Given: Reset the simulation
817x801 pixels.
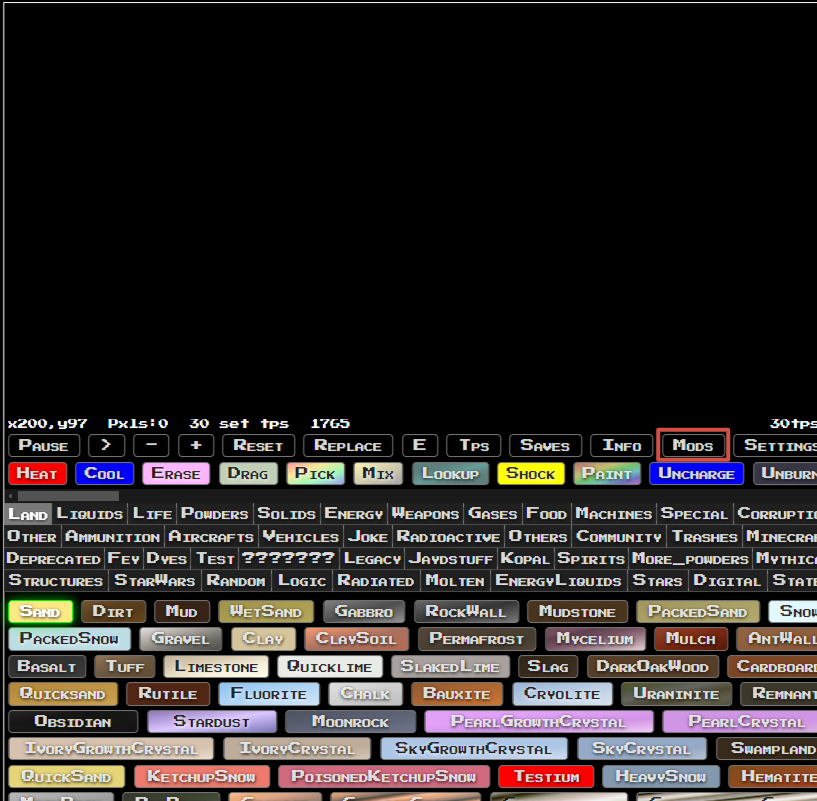Looking at the screenshot, I should [x=258, y=446].
